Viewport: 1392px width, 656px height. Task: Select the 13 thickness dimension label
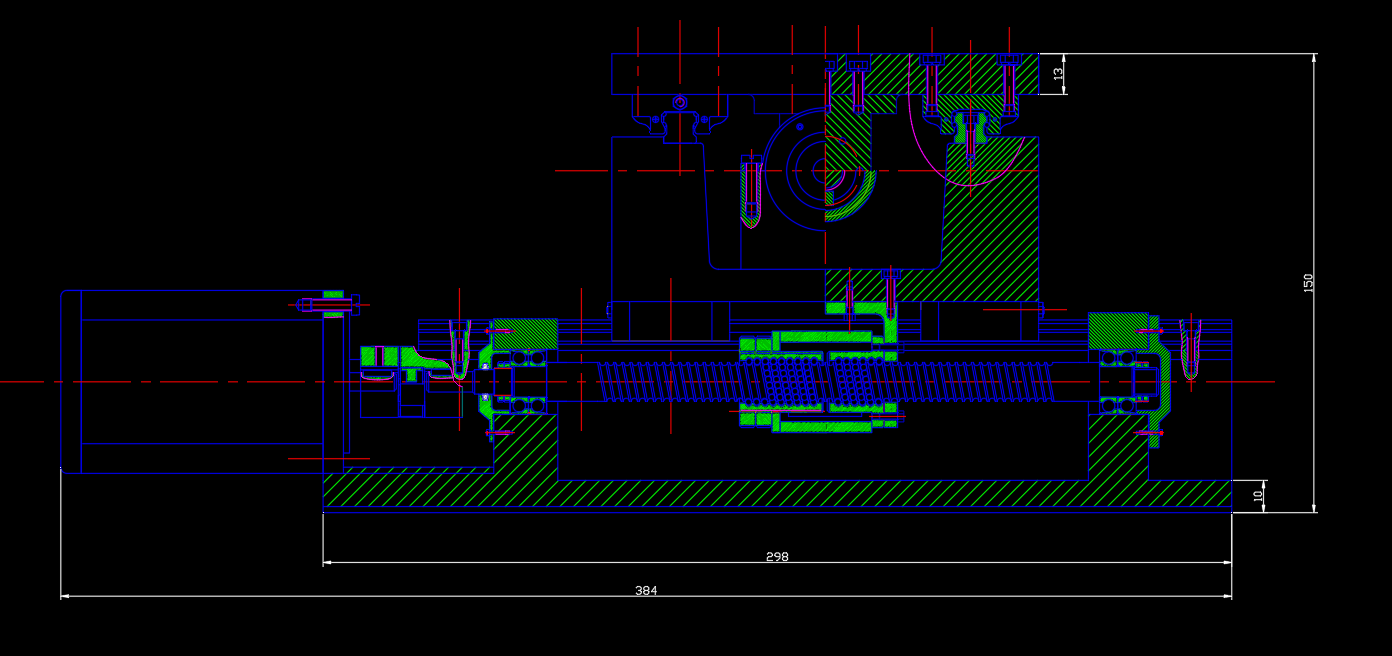click(x=1059, y=74)
